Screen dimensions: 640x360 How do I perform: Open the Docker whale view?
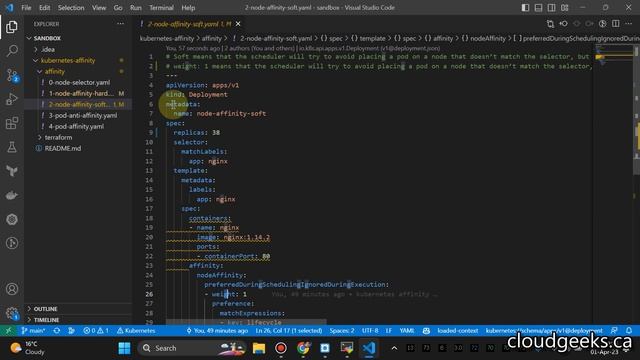12,195
